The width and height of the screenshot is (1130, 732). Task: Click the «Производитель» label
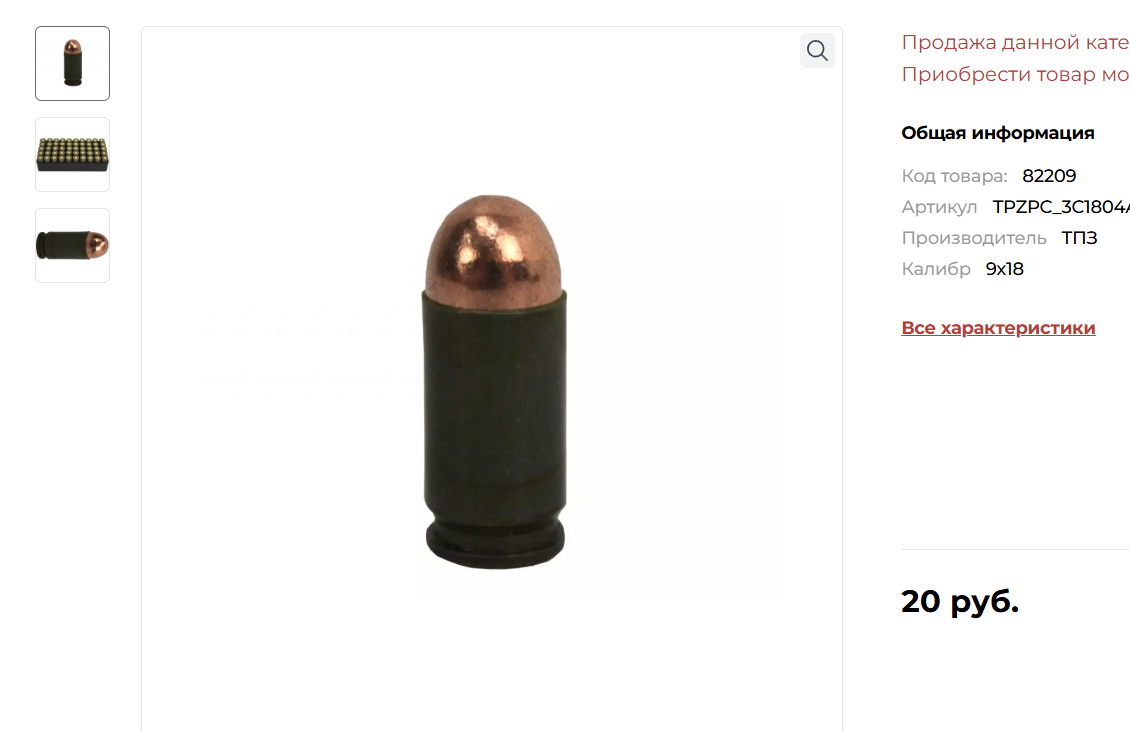point(974,238)
